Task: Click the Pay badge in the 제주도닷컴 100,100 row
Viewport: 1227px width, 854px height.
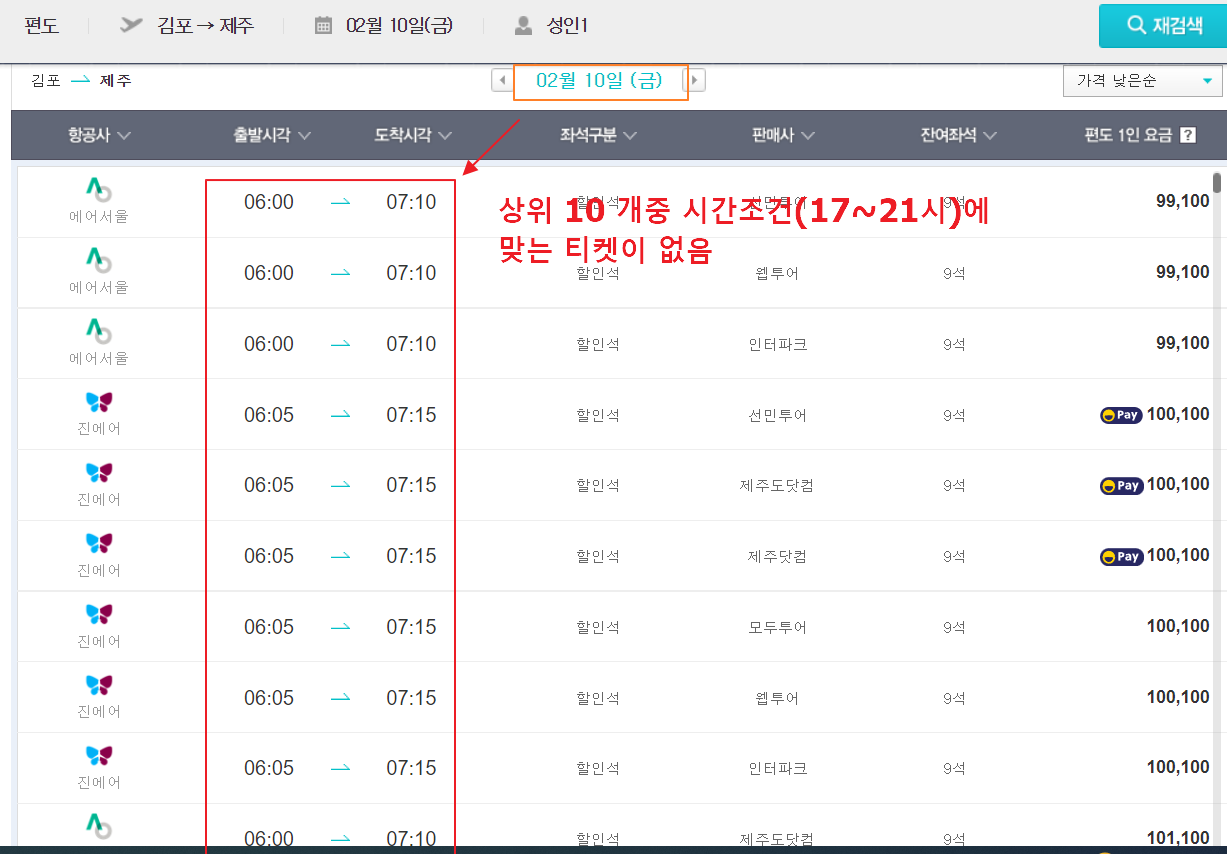Action: [1120, 486]
